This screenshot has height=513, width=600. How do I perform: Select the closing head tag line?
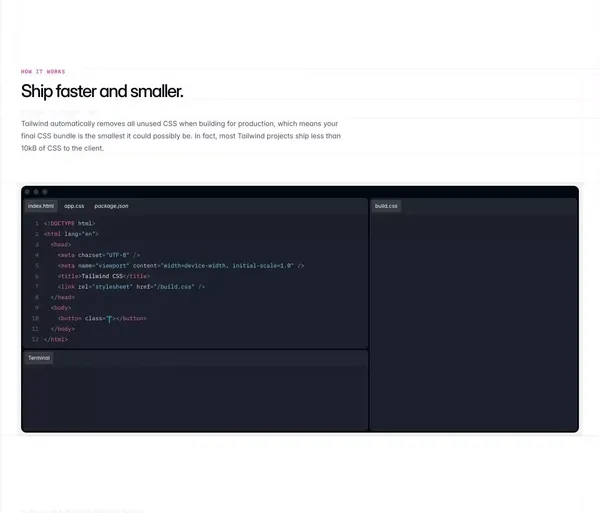tap(62, 297)
